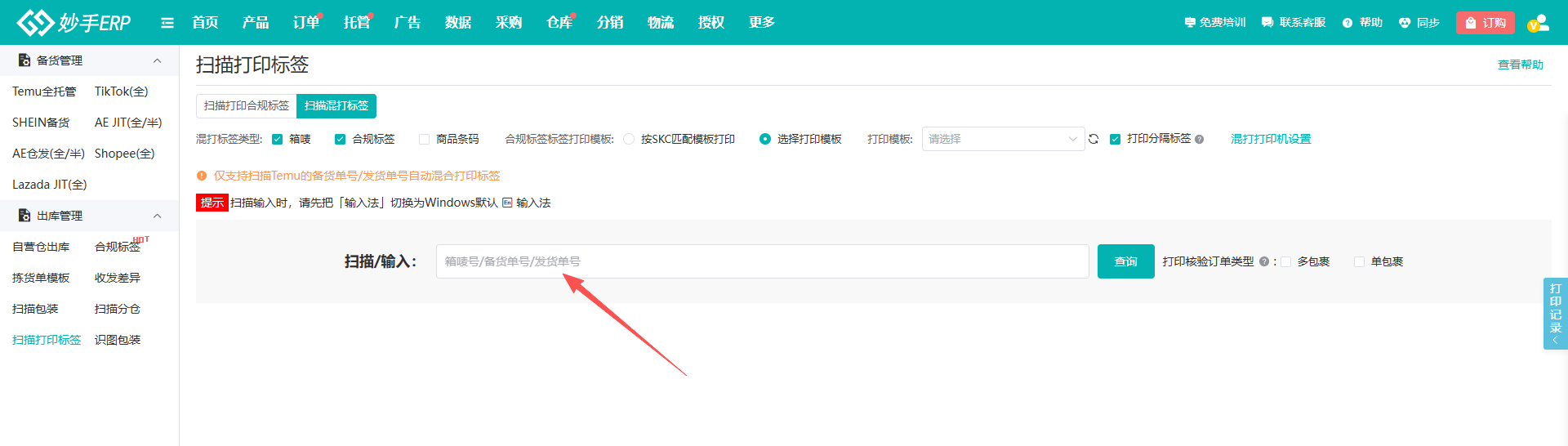
Task: Open the 首页 menu
Action: coord(205,23)
